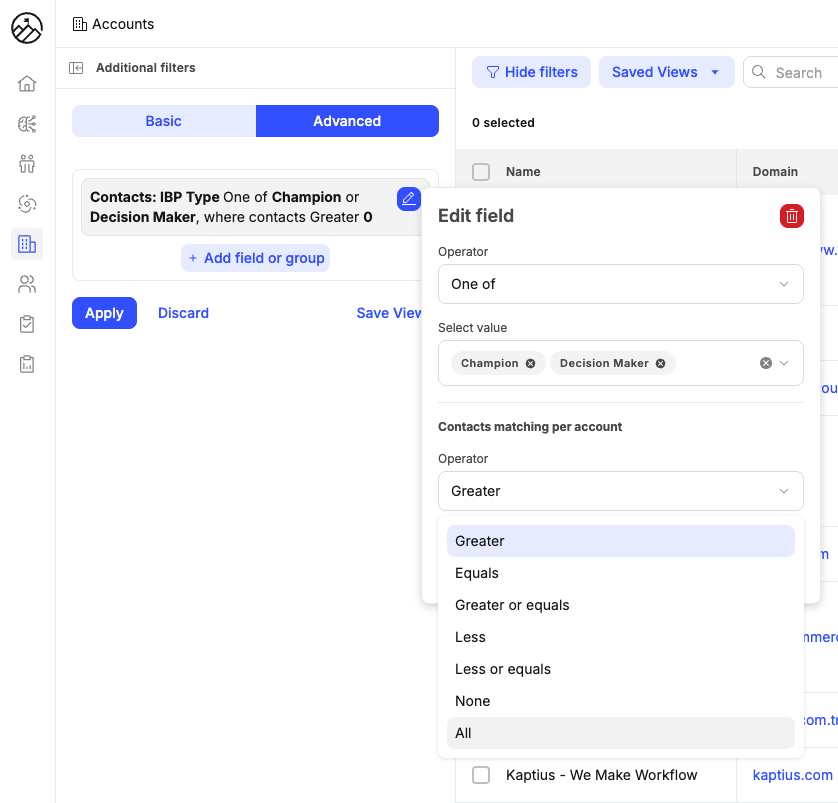The image size is (838, 803).
Task: Click the red delete trash icon
Action: click(x=791, y=216)
